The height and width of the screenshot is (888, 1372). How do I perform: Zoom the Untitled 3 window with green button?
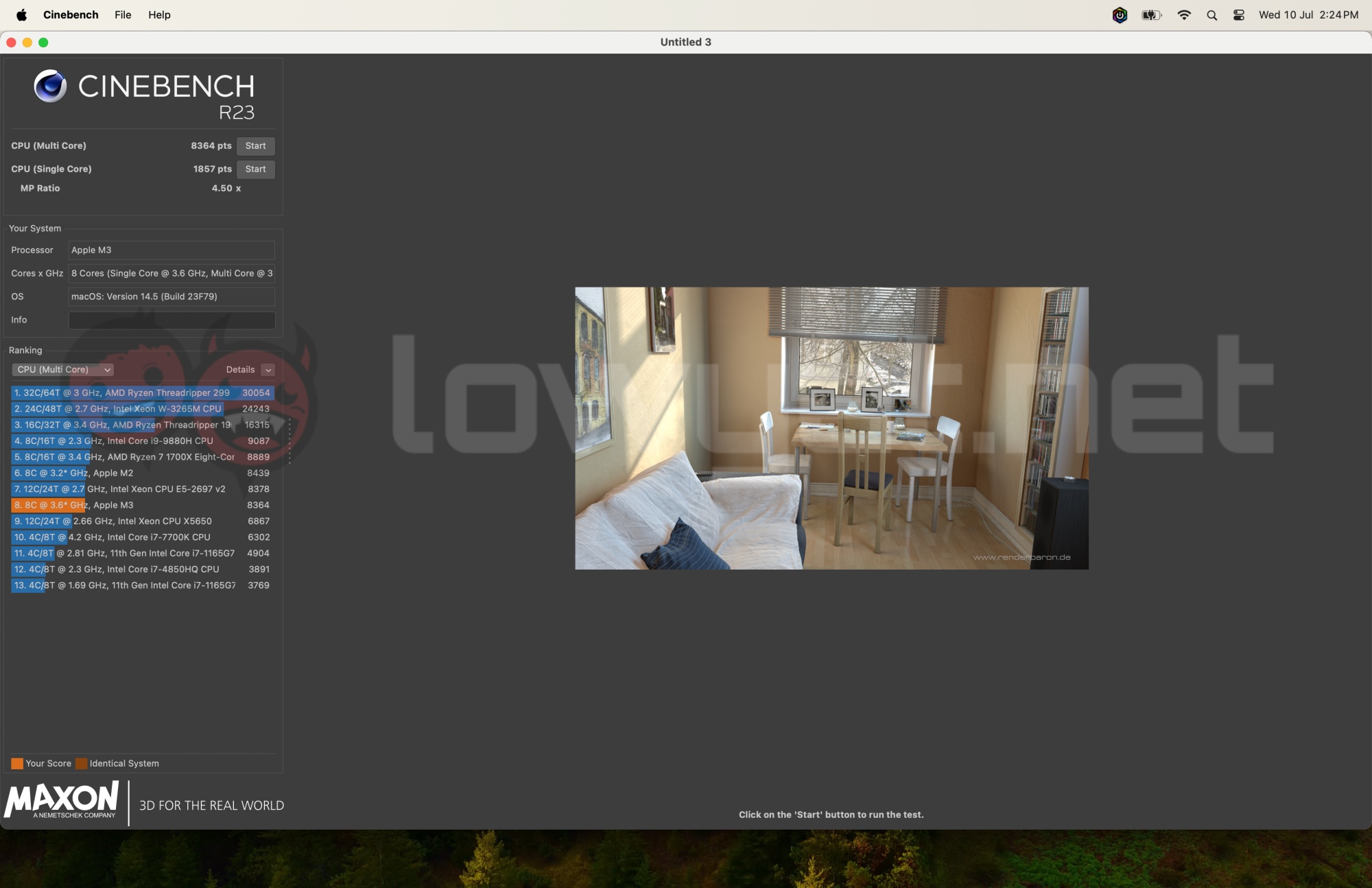point(43,43)
